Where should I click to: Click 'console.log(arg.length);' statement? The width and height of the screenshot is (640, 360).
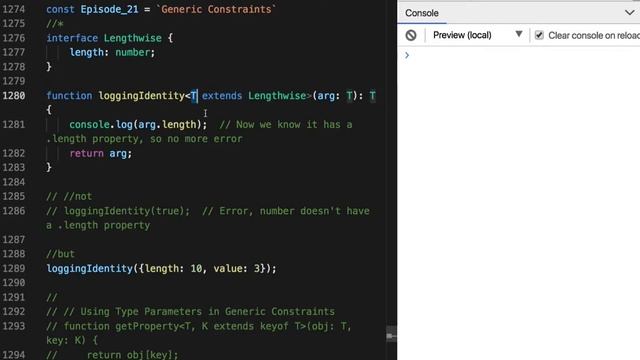[138, 124]
